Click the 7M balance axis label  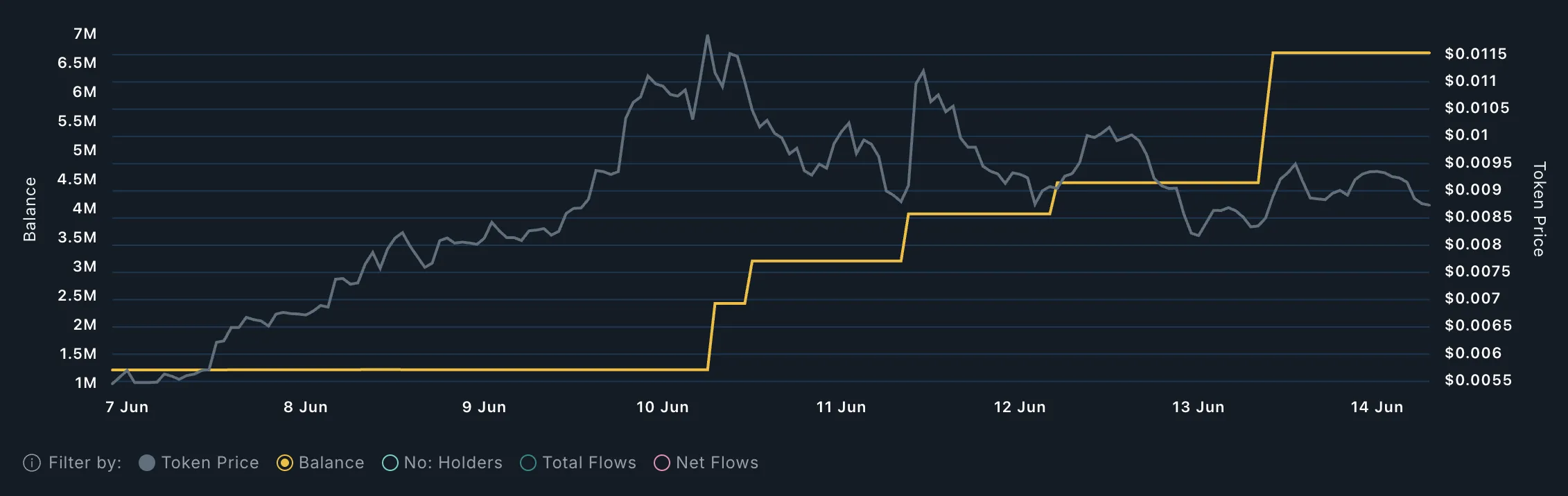pos(85,34)
